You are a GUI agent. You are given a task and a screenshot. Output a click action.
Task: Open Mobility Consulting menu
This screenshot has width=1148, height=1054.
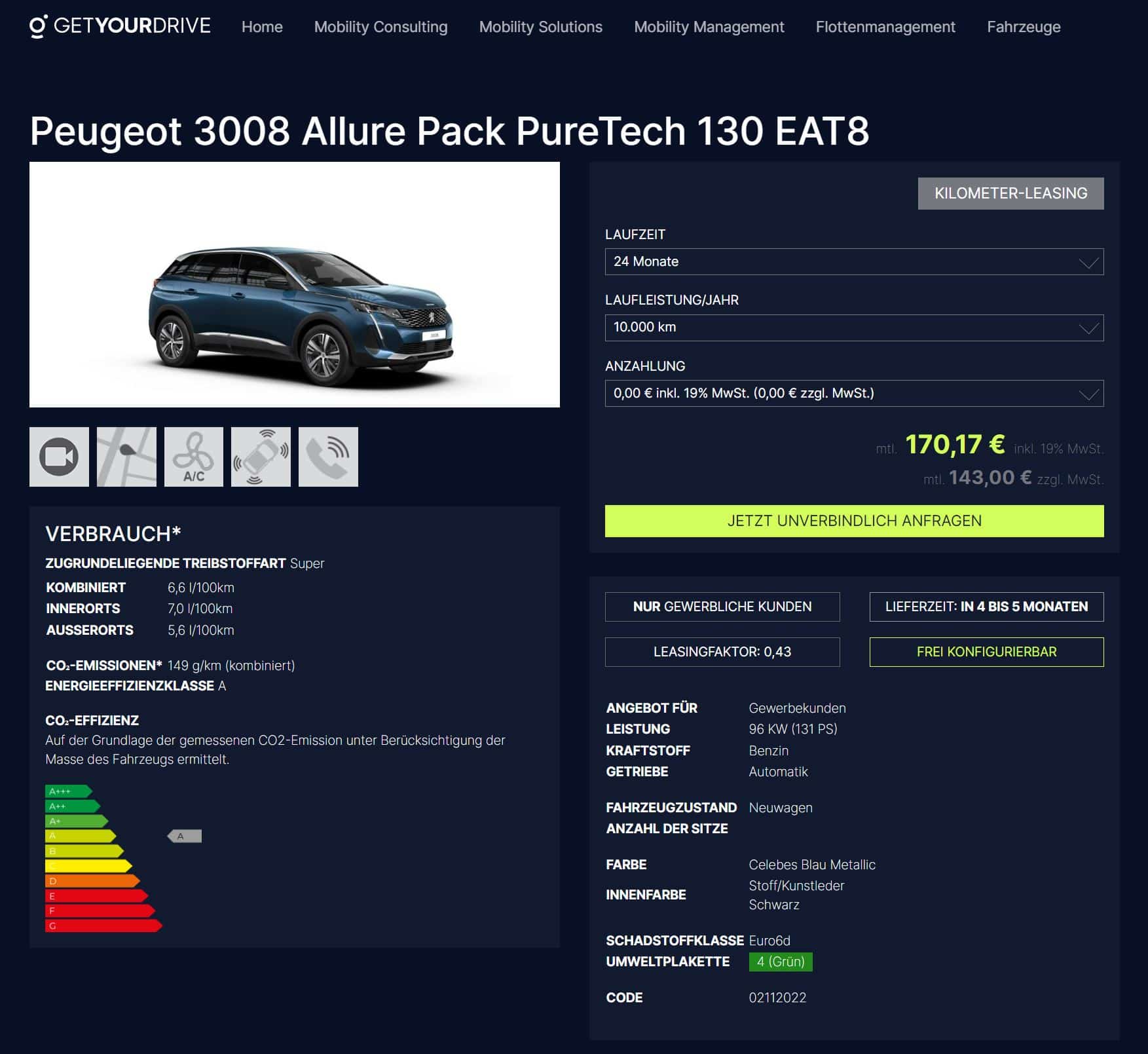click(x=380, y=27)
